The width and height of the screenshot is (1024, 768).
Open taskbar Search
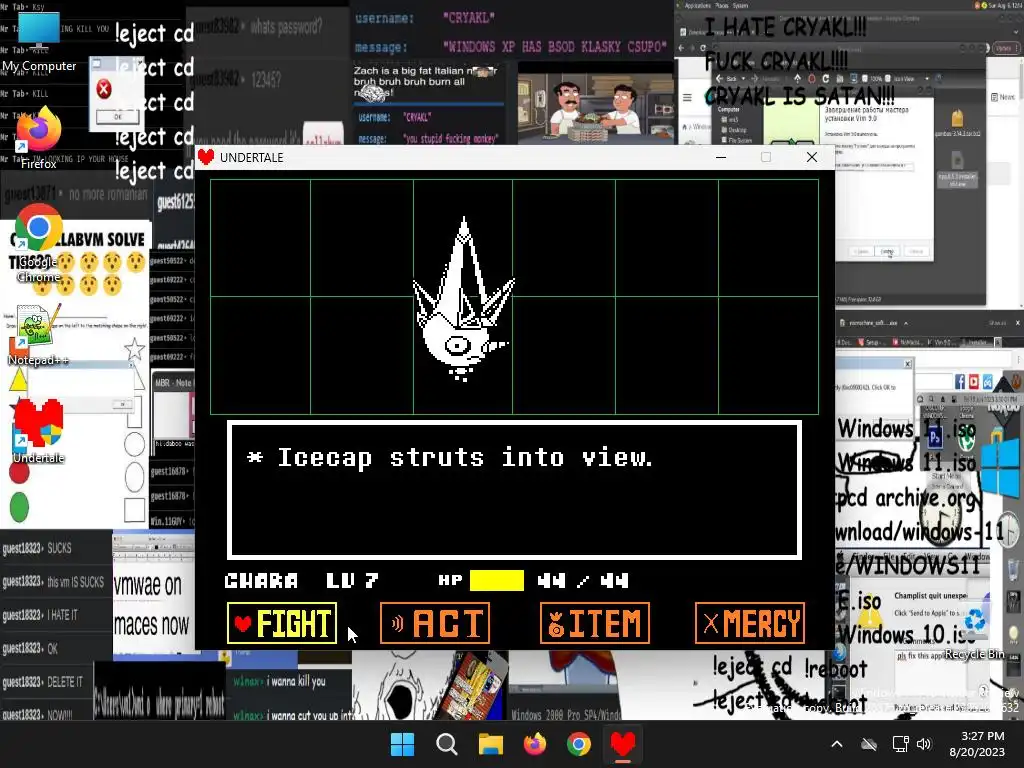[x=447, y=744]
